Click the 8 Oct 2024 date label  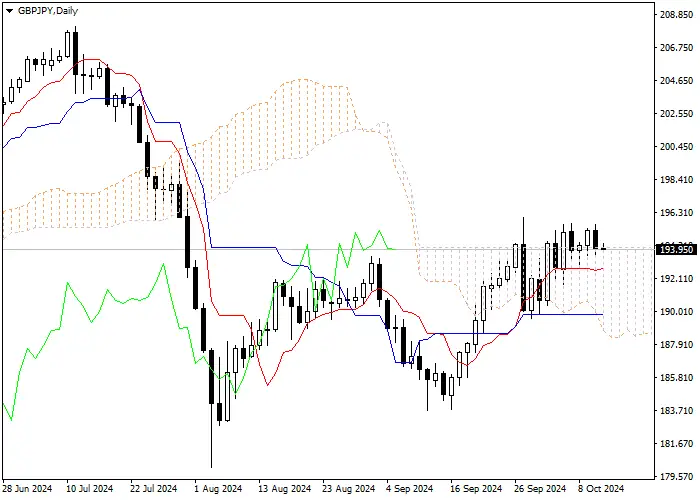(x=601, y=488)
